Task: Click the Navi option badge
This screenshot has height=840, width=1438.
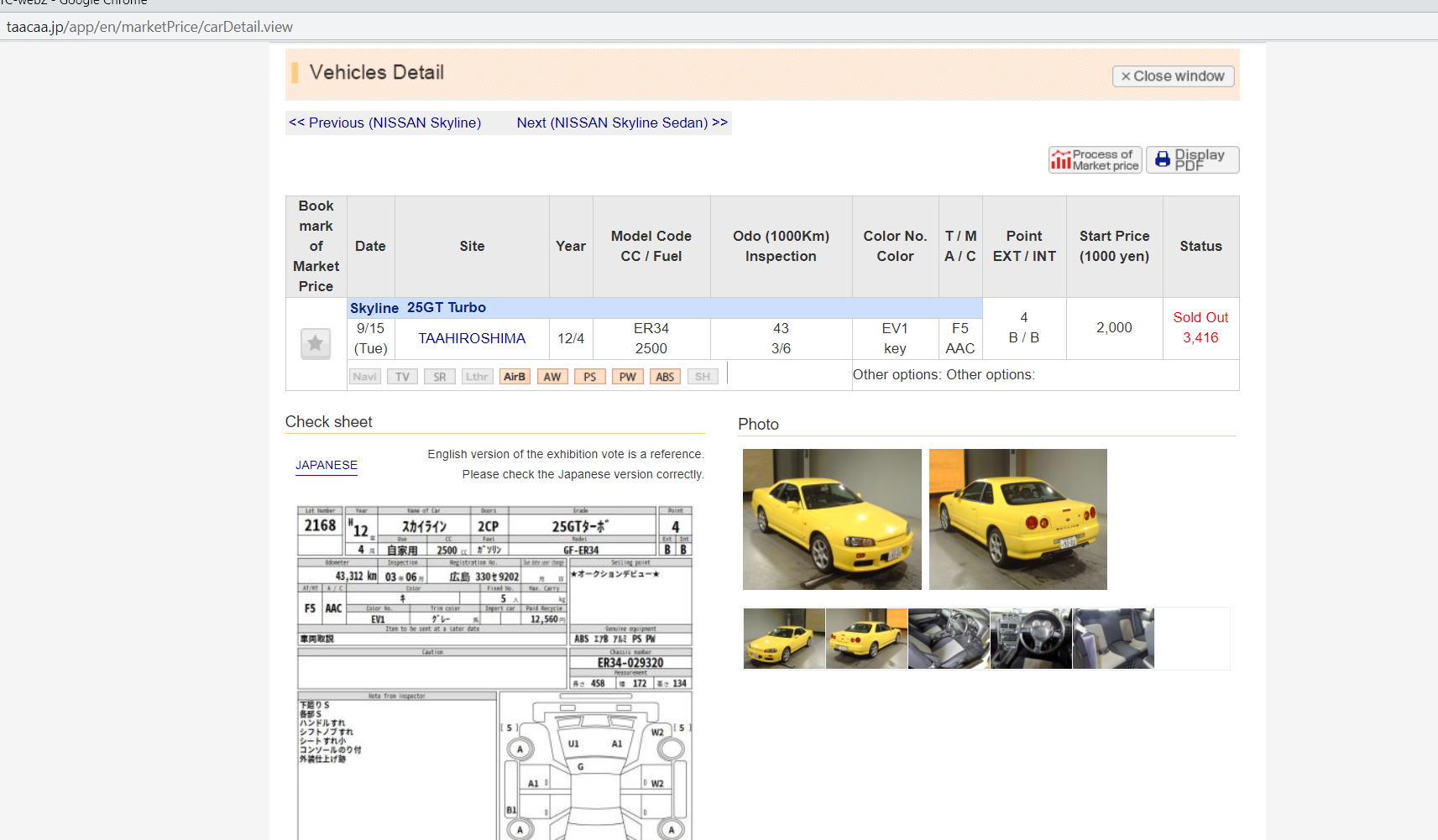Action: coord(364,377)
